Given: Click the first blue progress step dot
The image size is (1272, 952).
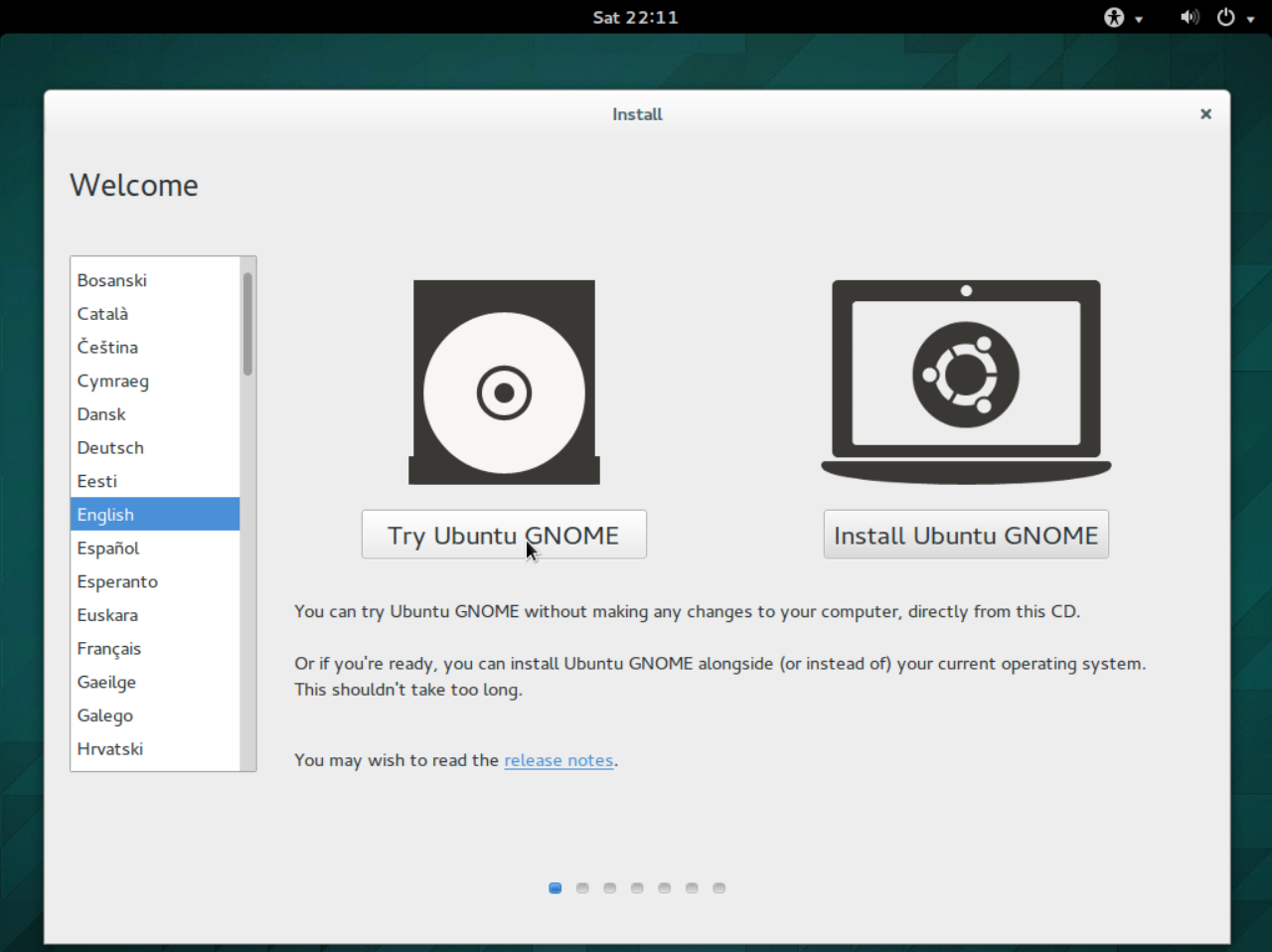Looking at the screenshot, I should tap(556, 888).
